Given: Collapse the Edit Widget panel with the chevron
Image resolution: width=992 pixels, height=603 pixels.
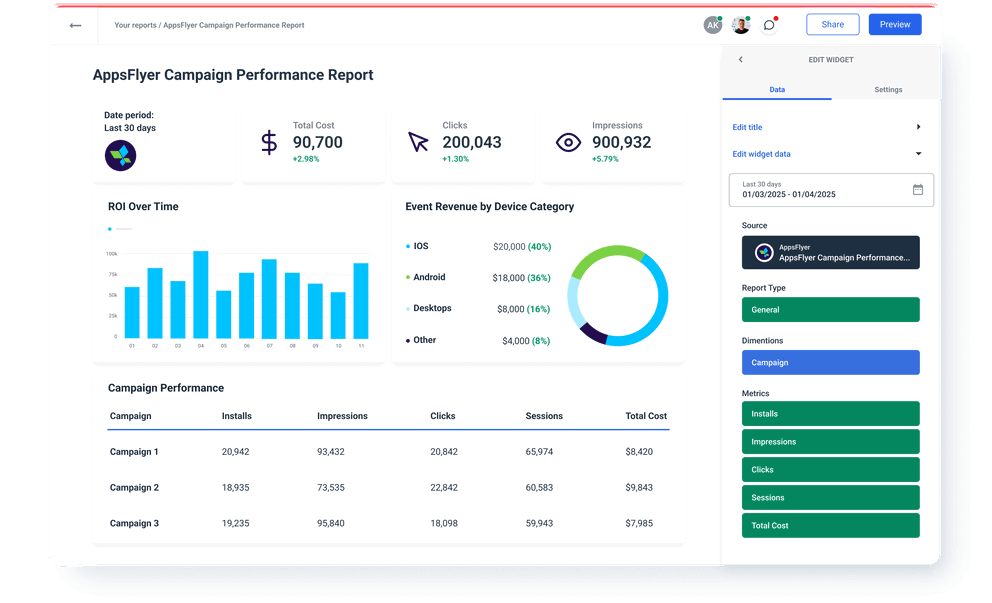Looking at the screenshot, I should tap(740, 59).
